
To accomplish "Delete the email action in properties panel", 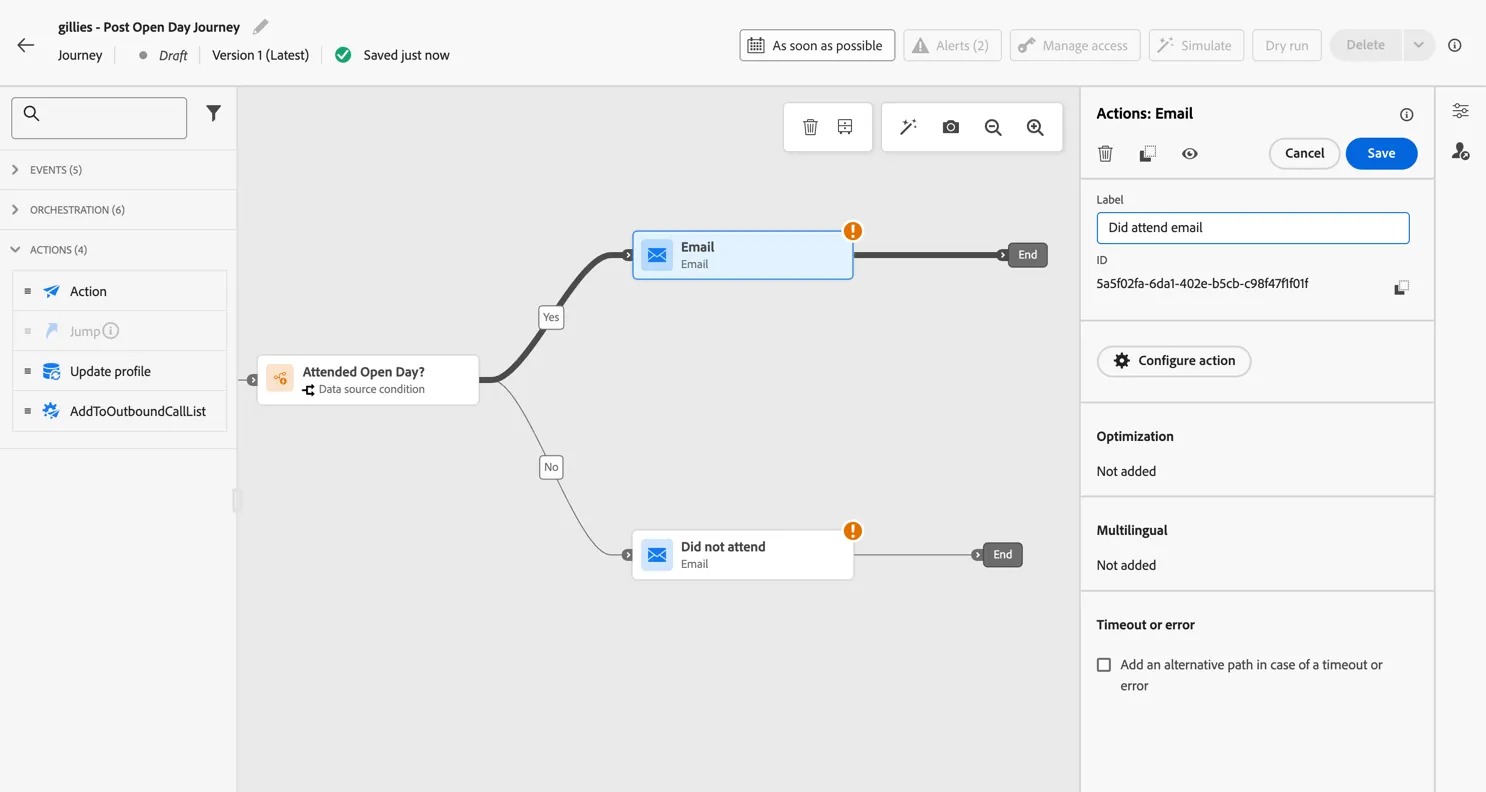I will 1105,154.
